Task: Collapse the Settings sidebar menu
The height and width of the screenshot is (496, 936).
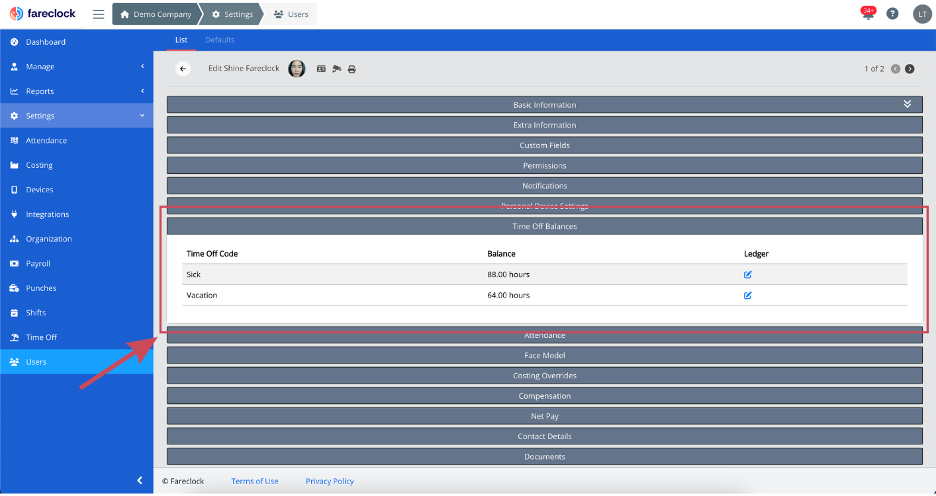Action: point(76,116)
